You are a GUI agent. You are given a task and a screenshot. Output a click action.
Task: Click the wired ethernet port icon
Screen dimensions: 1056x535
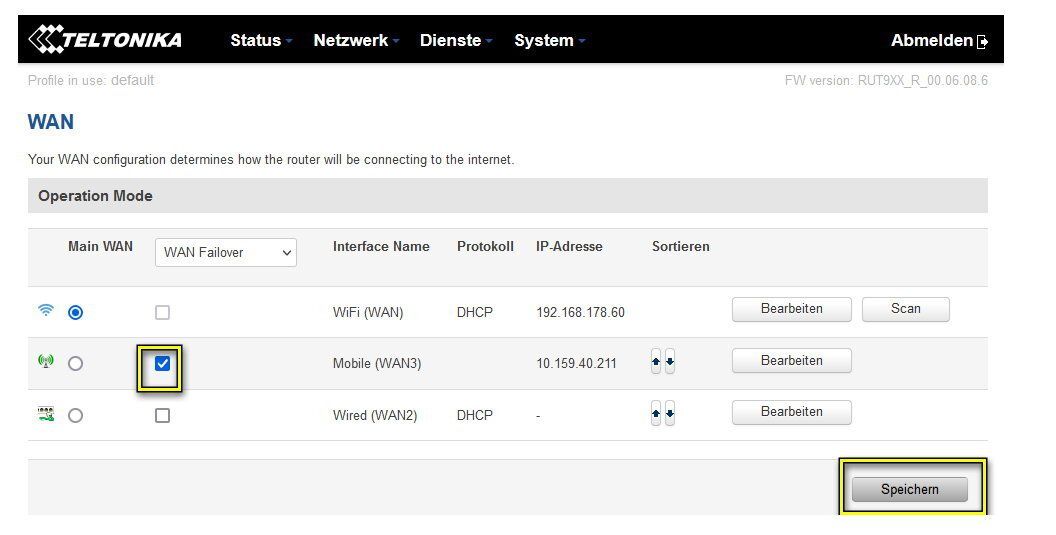click(46, 414)
